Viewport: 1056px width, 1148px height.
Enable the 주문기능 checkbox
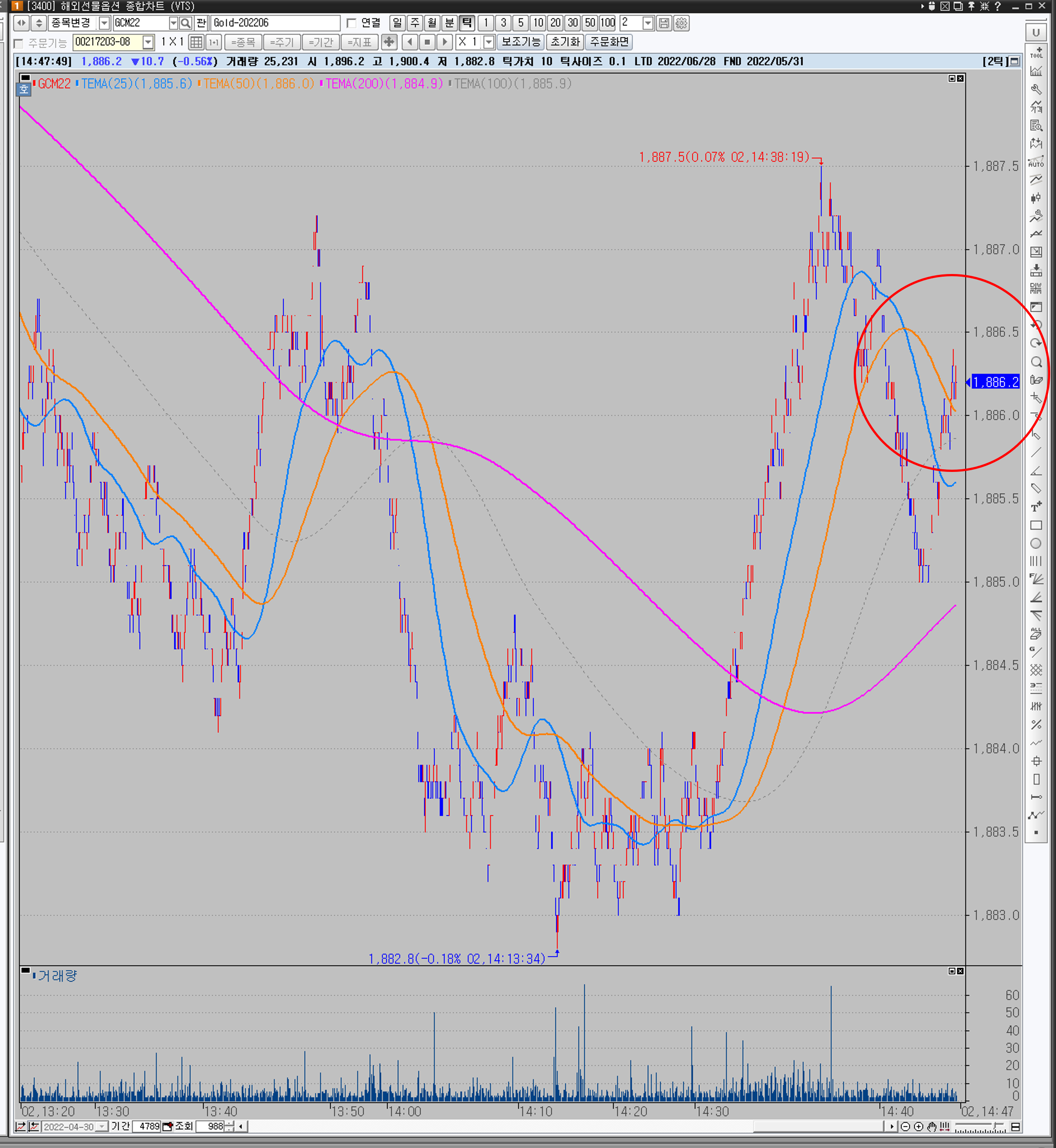tap(18, 43)
